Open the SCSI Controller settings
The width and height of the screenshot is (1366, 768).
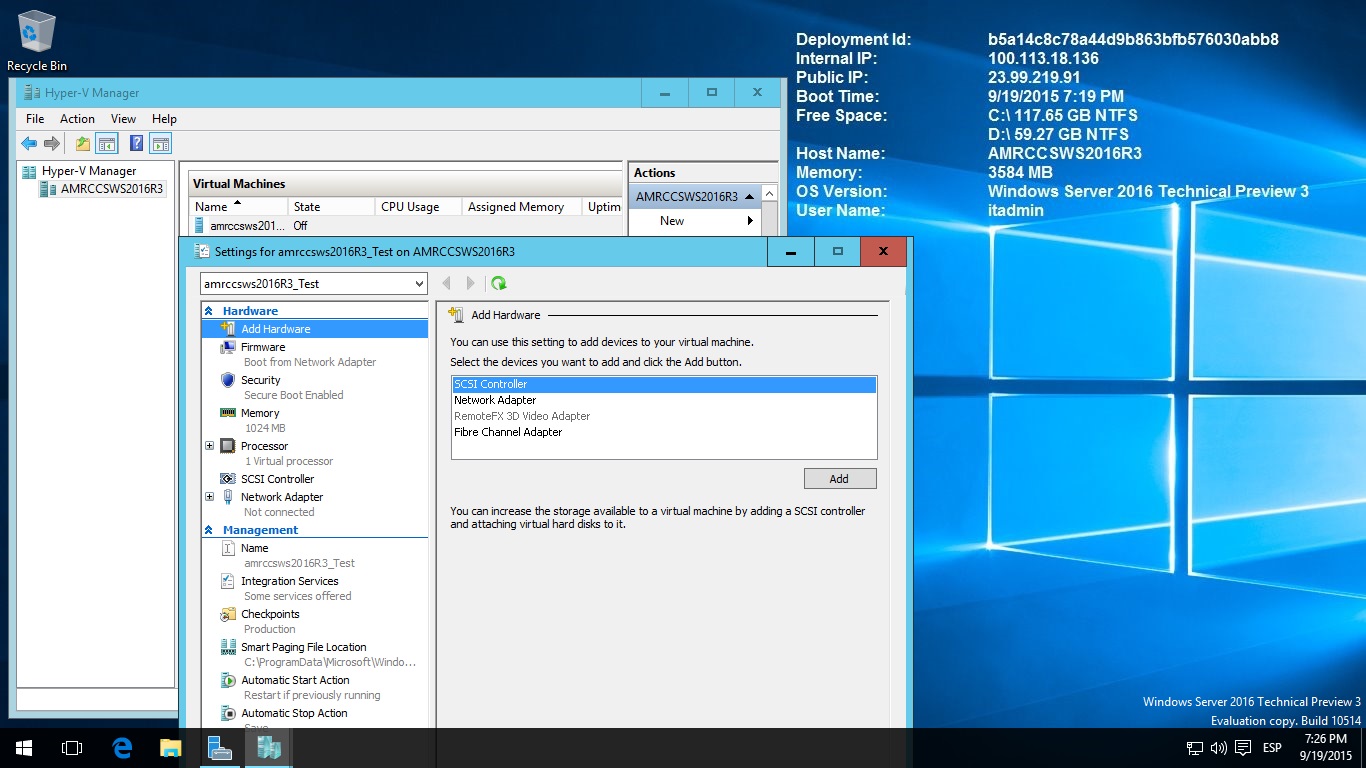pyautogui.click(x=277, y=479)
